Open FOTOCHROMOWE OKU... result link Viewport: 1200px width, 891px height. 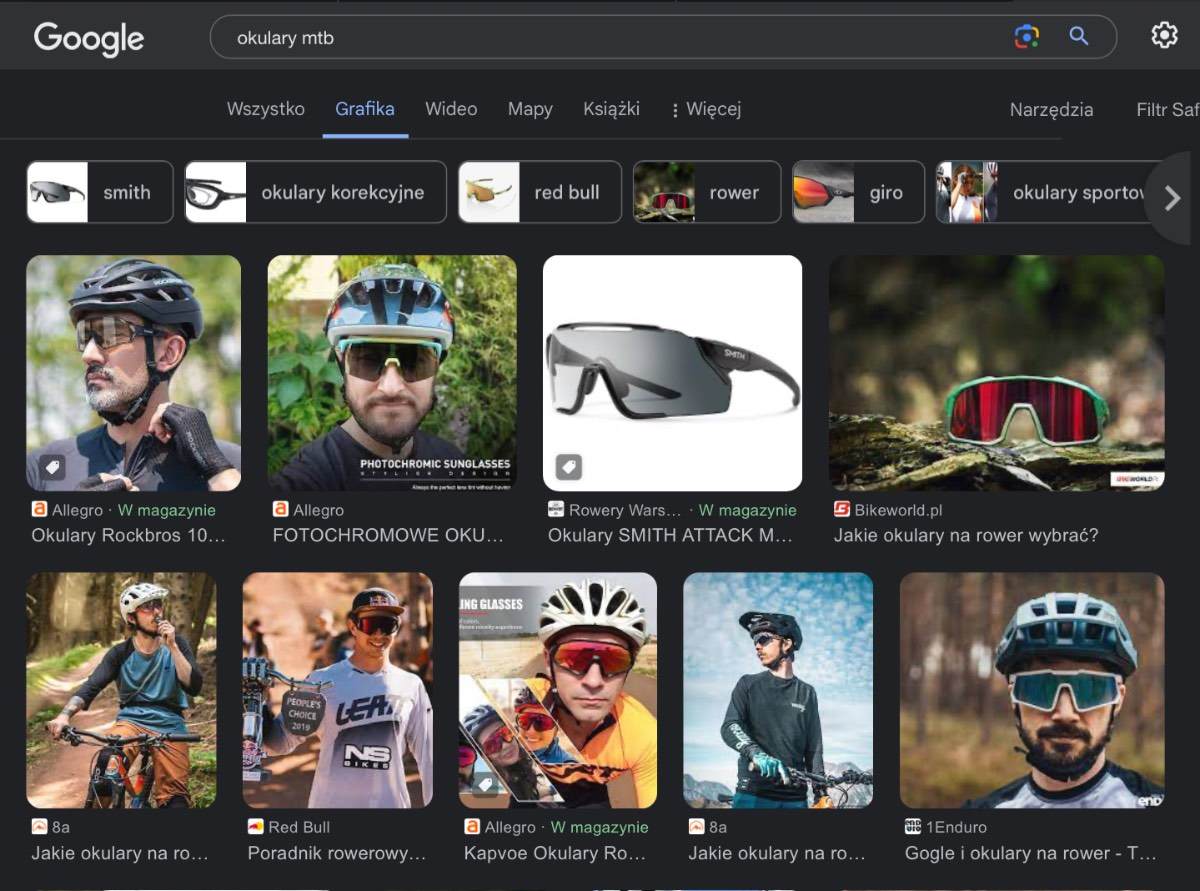tap(388, 535)
